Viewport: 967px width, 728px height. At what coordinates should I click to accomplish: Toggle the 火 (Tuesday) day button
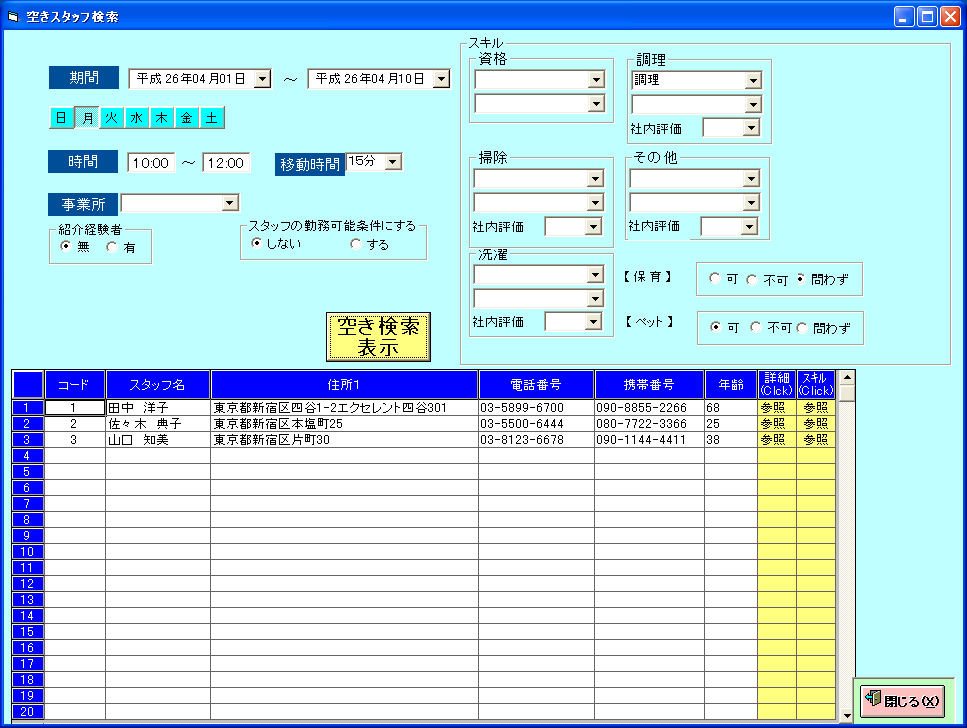point(112,118)
